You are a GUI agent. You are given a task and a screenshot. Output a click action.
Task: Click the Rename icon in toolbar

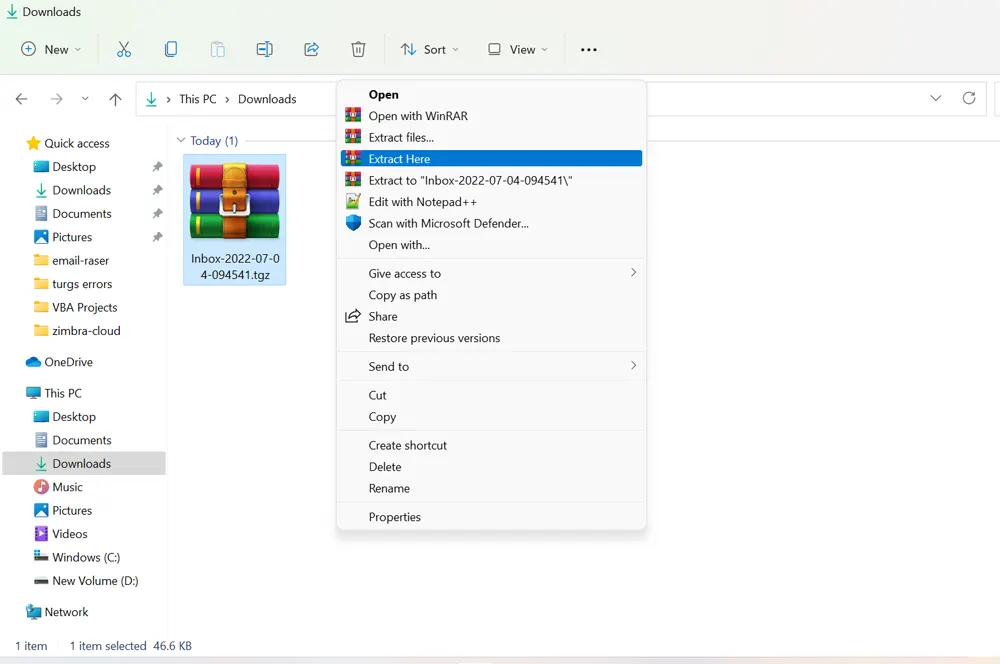click(x=264, y=49)
